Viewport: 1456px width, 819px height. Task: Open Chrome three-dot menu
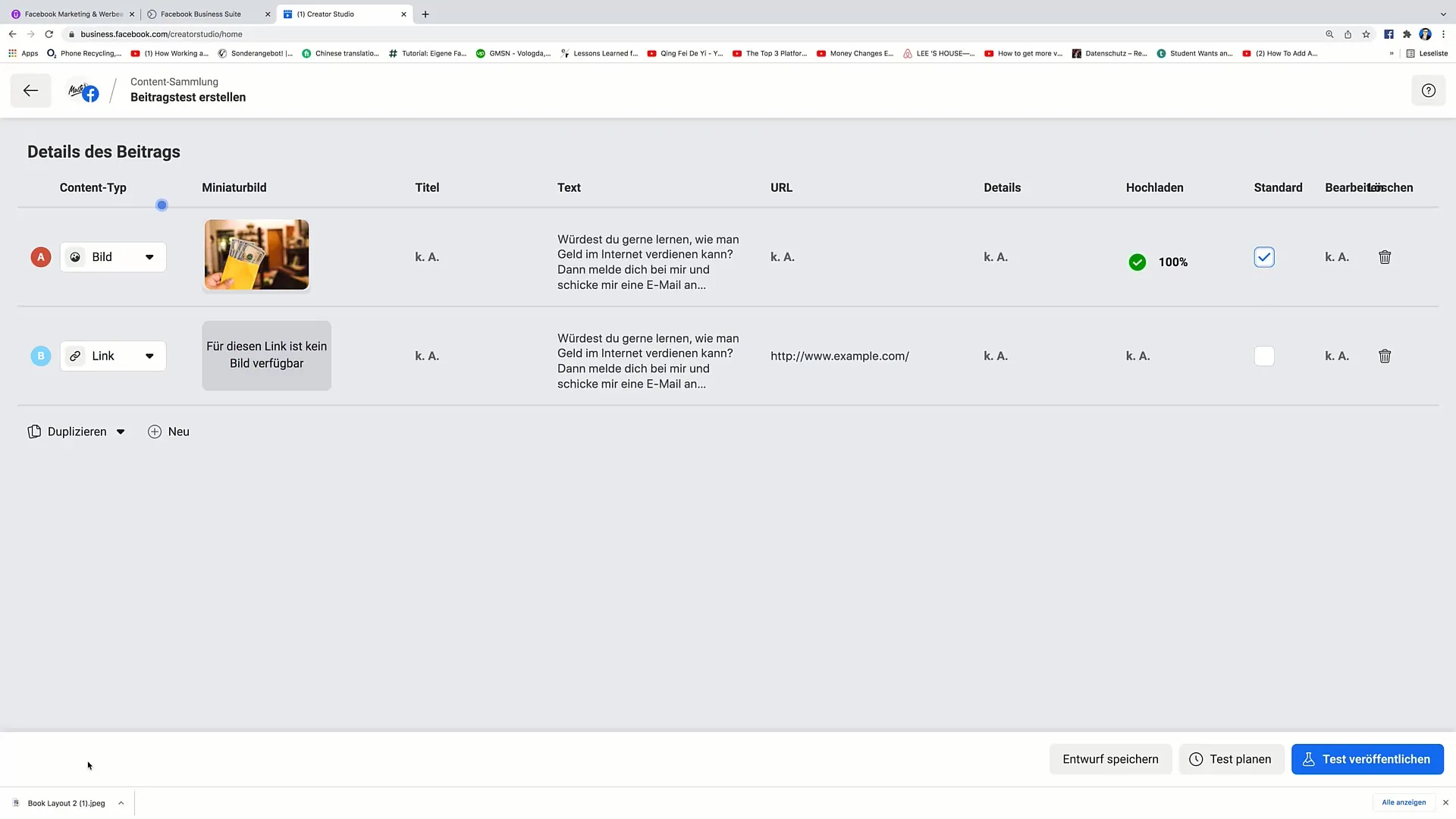1443,34
